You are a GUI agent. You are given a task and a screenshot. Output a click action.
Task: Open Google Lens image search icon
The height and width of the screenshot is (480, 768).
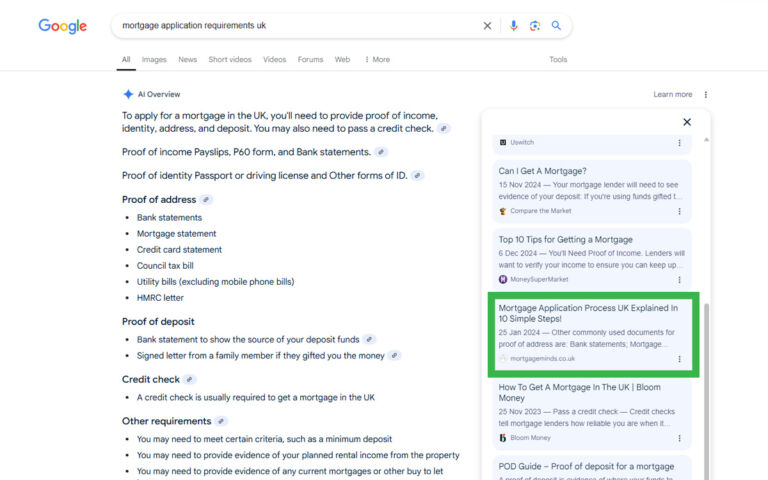pos(535,25)
